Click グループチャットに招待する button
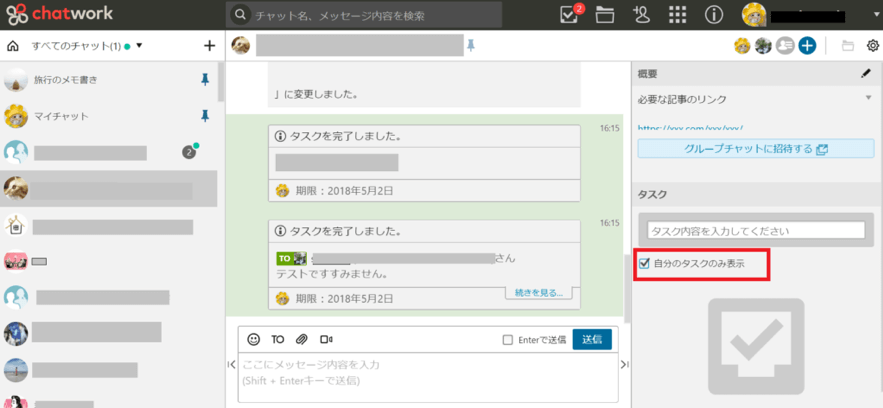 pyautogui.click(x=755, y=149)
